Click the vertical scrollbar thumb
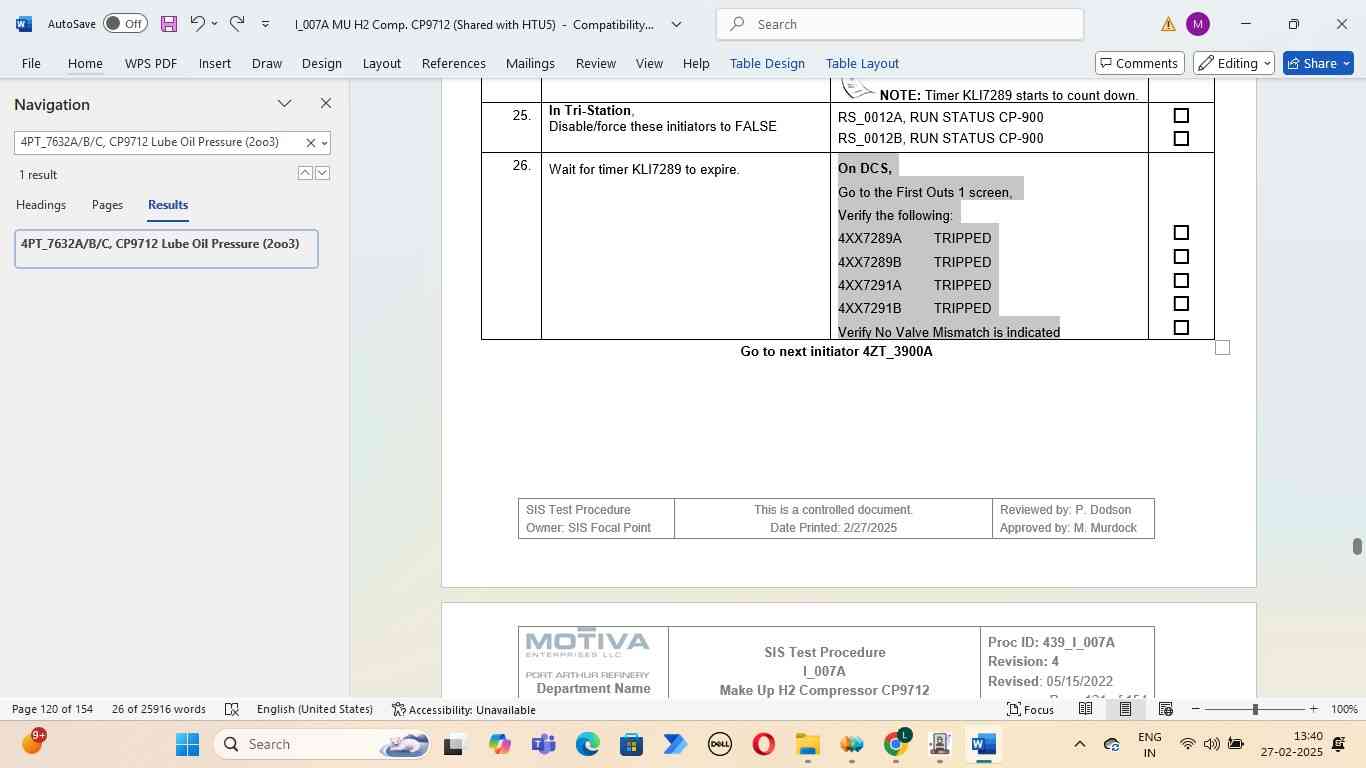 (1357, 546)
